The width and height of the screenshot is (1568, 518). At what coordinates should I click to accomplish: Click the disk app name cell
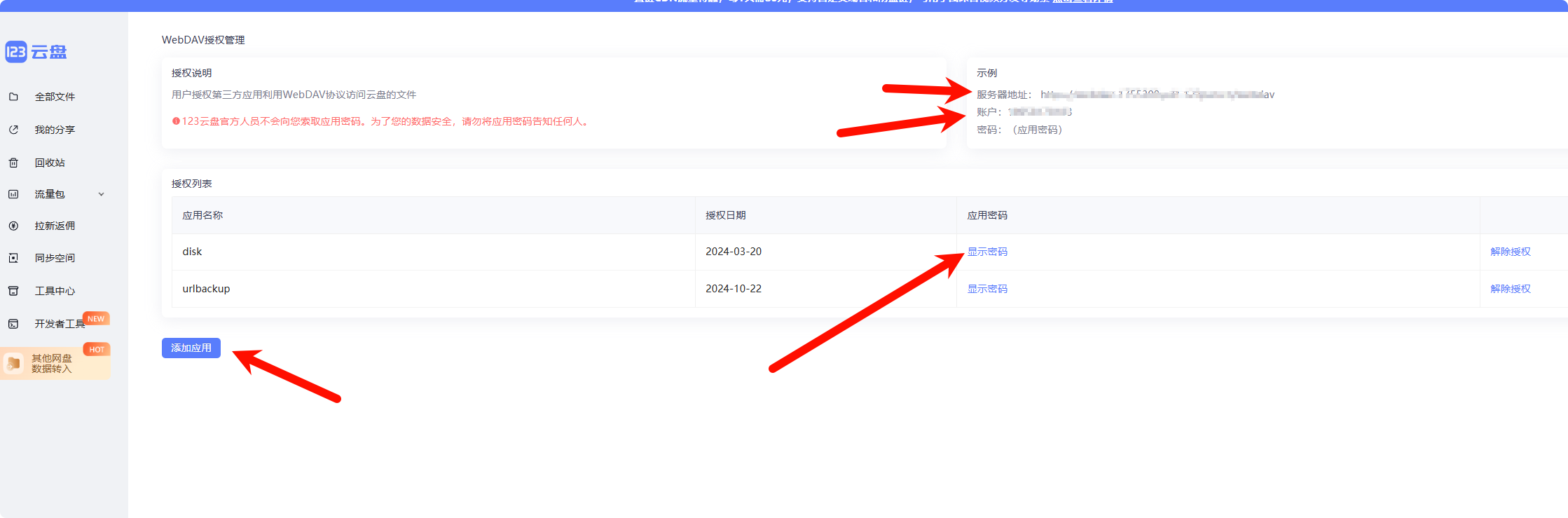[x=434, y=252]
